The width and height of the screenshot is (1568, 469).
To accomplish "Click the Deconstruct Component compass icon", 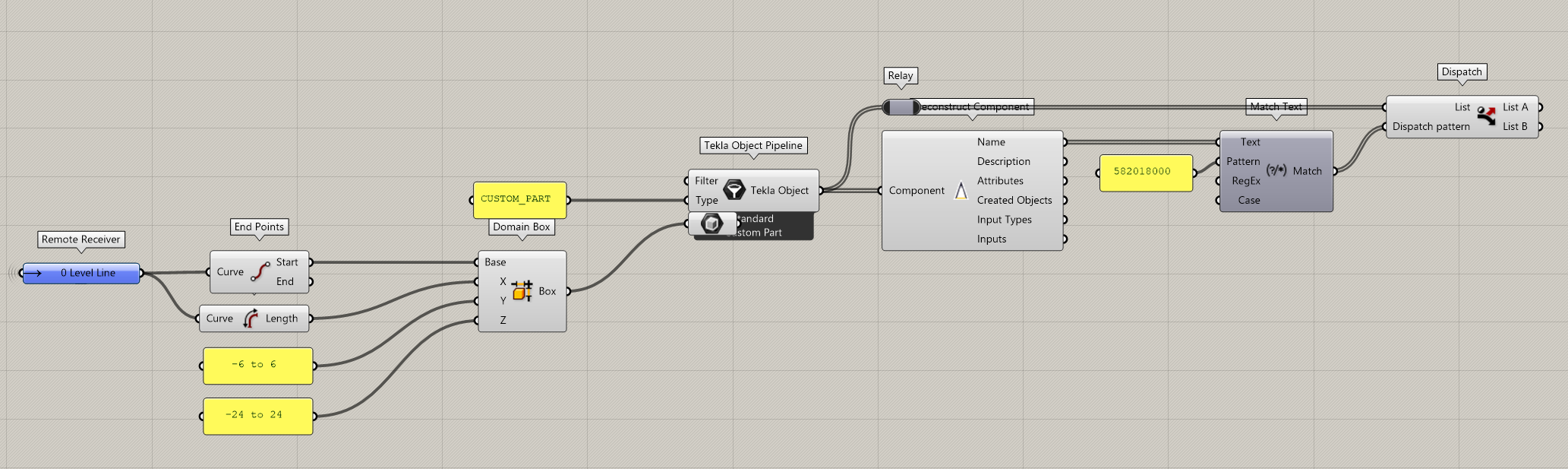I will click(961, 190).
